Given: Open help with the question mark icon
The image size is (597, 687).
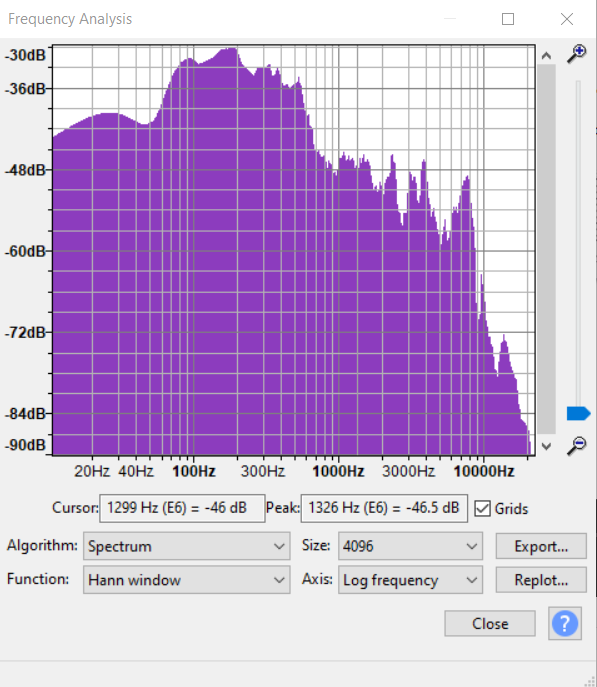Looking at the screenshot, I should click(x=565, y=623).
